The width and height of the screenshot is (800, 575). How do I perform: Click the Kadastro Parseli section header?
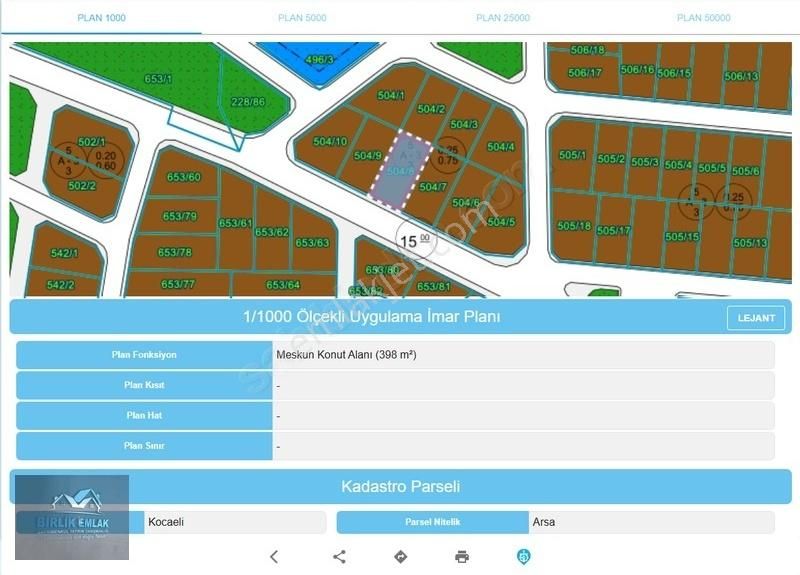coord(401,486)
